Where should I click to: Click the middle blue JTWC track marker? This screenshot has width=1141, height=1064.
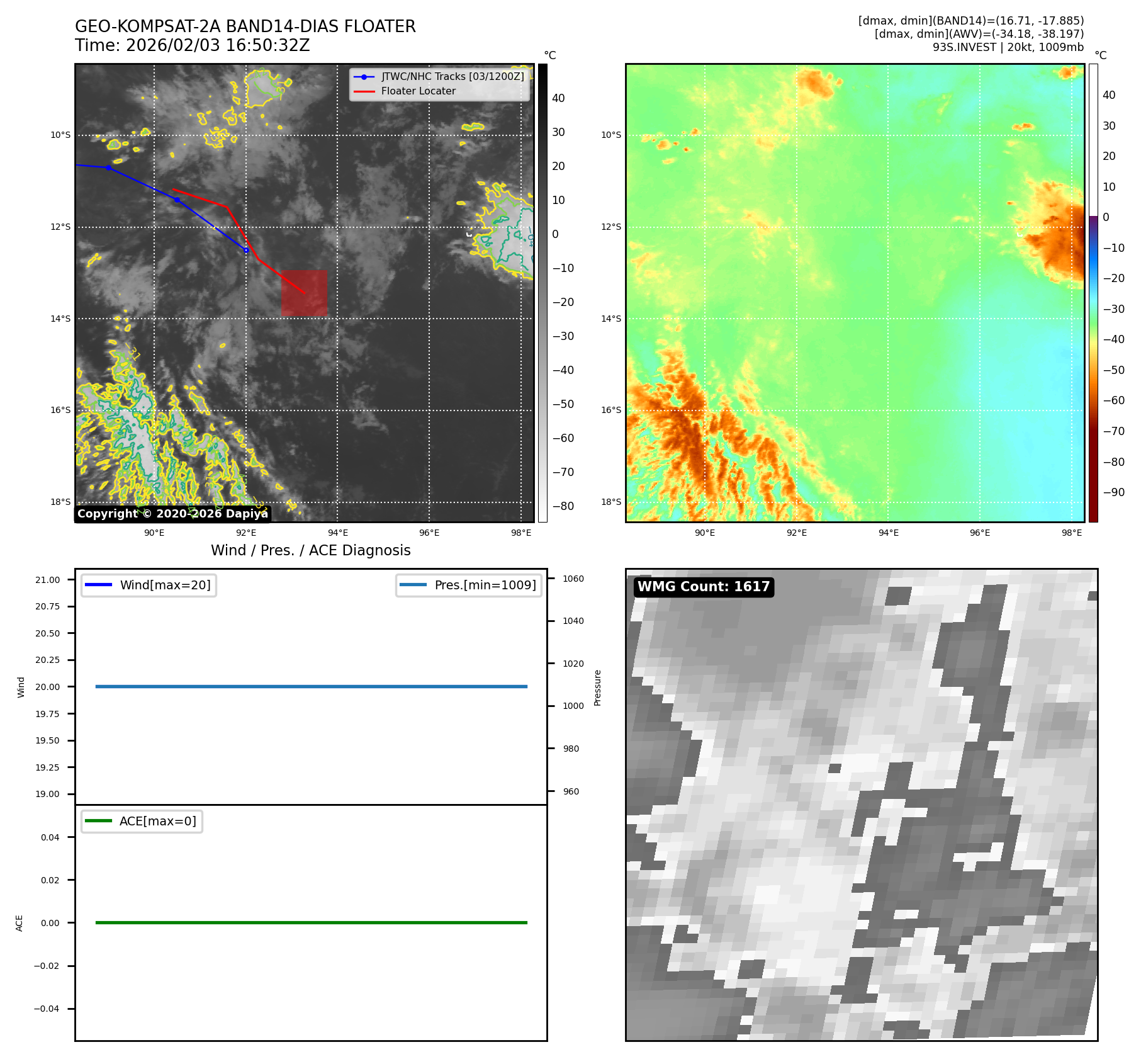coord(177,200)
